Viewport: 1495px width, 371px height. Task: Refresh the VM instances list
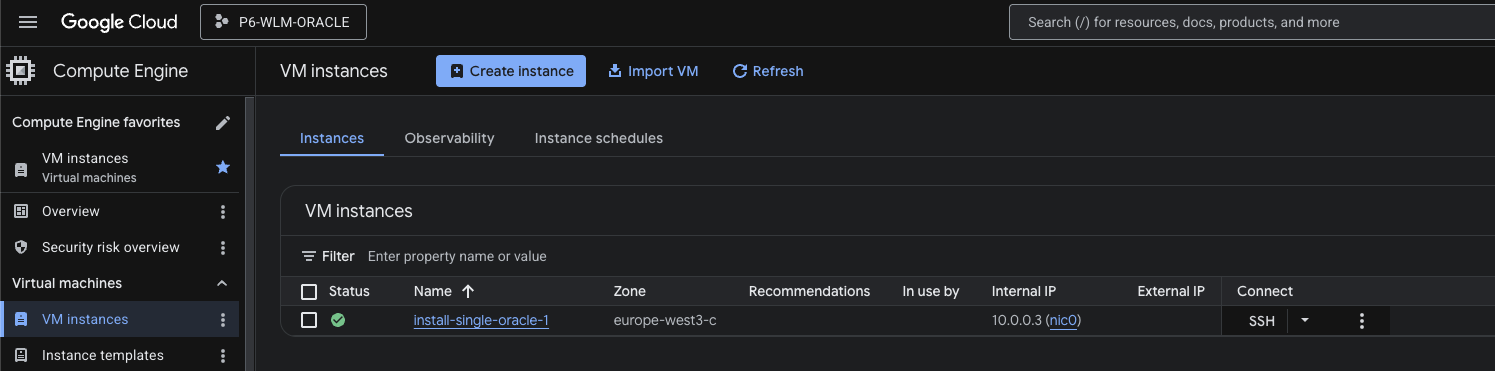[768, 71]
